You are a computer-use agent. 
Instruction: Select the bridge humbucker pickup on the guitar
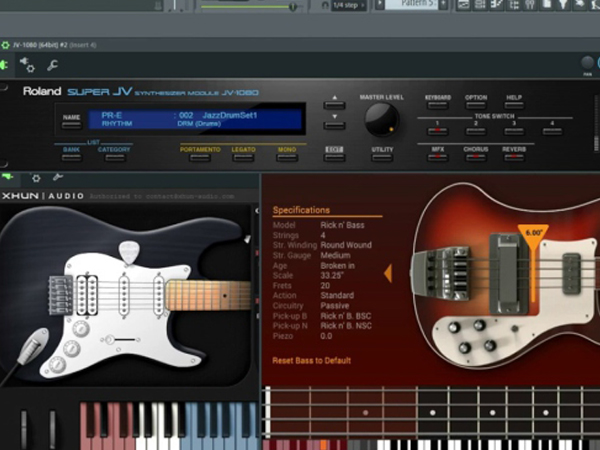[x=87, y=295]
